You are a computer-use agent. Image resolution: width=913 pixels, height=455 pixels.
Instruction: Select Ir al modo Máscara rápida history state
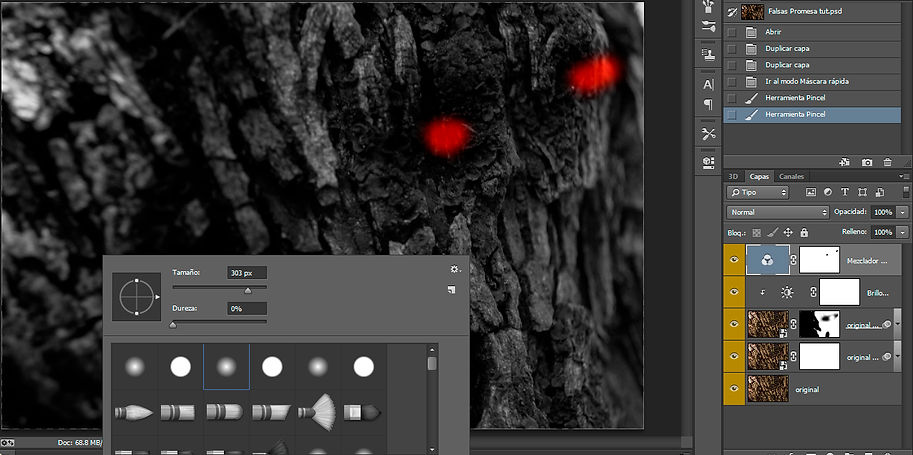(811, 82)
